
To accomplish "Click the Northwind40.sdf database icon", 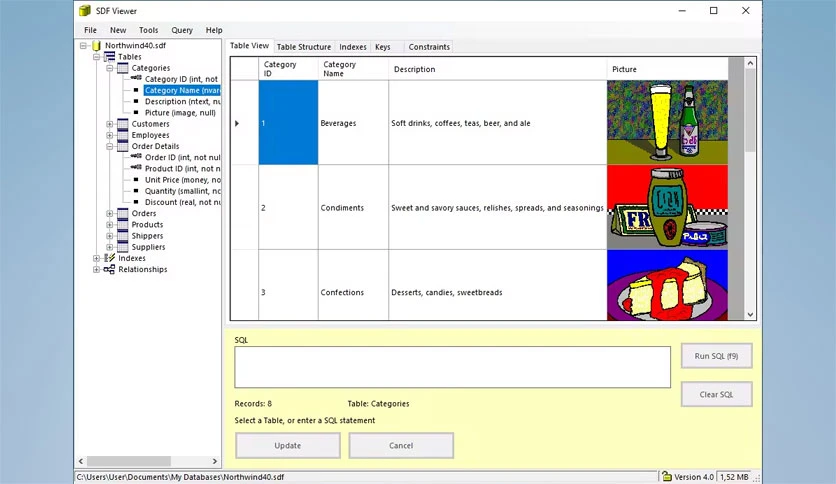I will click(97, 45).
